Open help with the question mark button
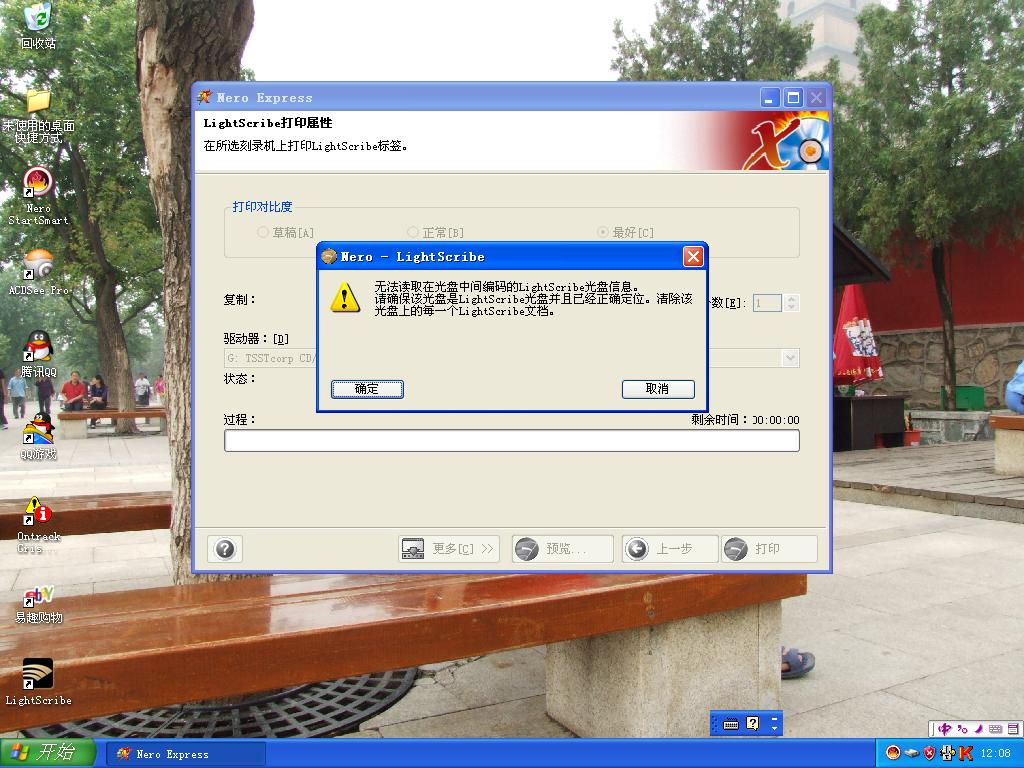 pos(225,549)
